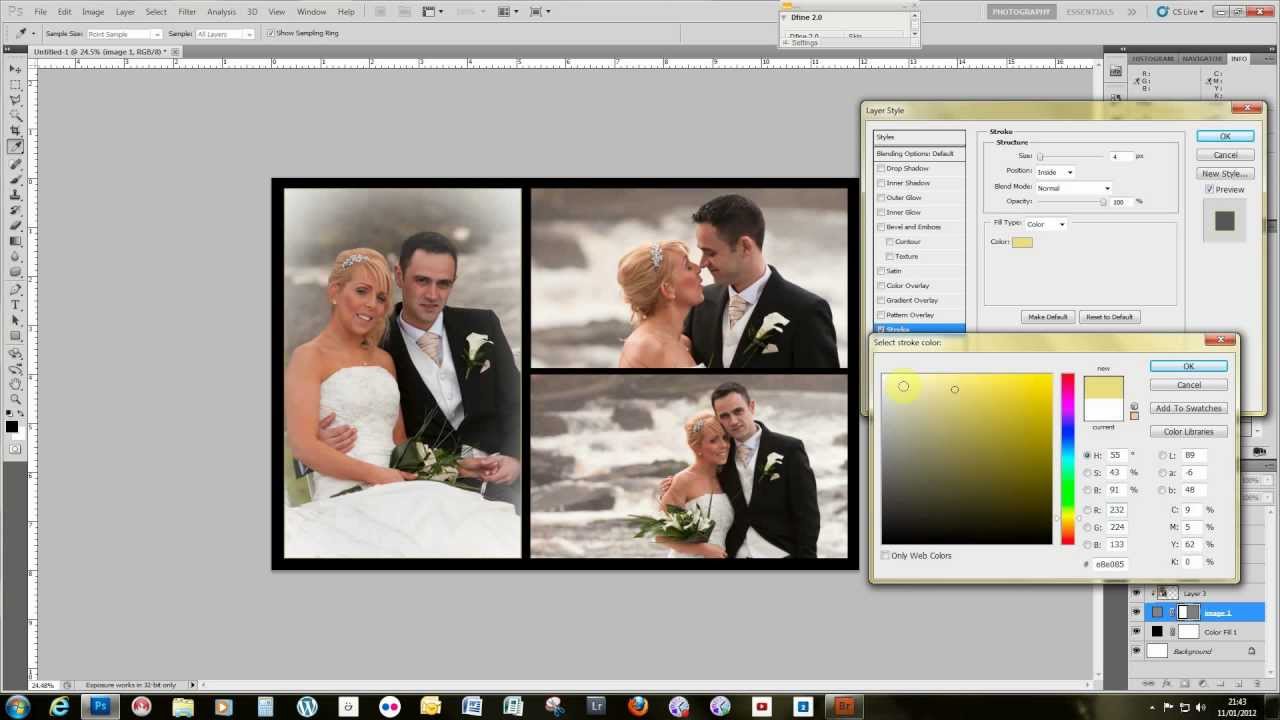Open the Sample Size dropdown
The height and width of the screenshot is (720, 1280).
pyautogui.click(x=124, y=34)
